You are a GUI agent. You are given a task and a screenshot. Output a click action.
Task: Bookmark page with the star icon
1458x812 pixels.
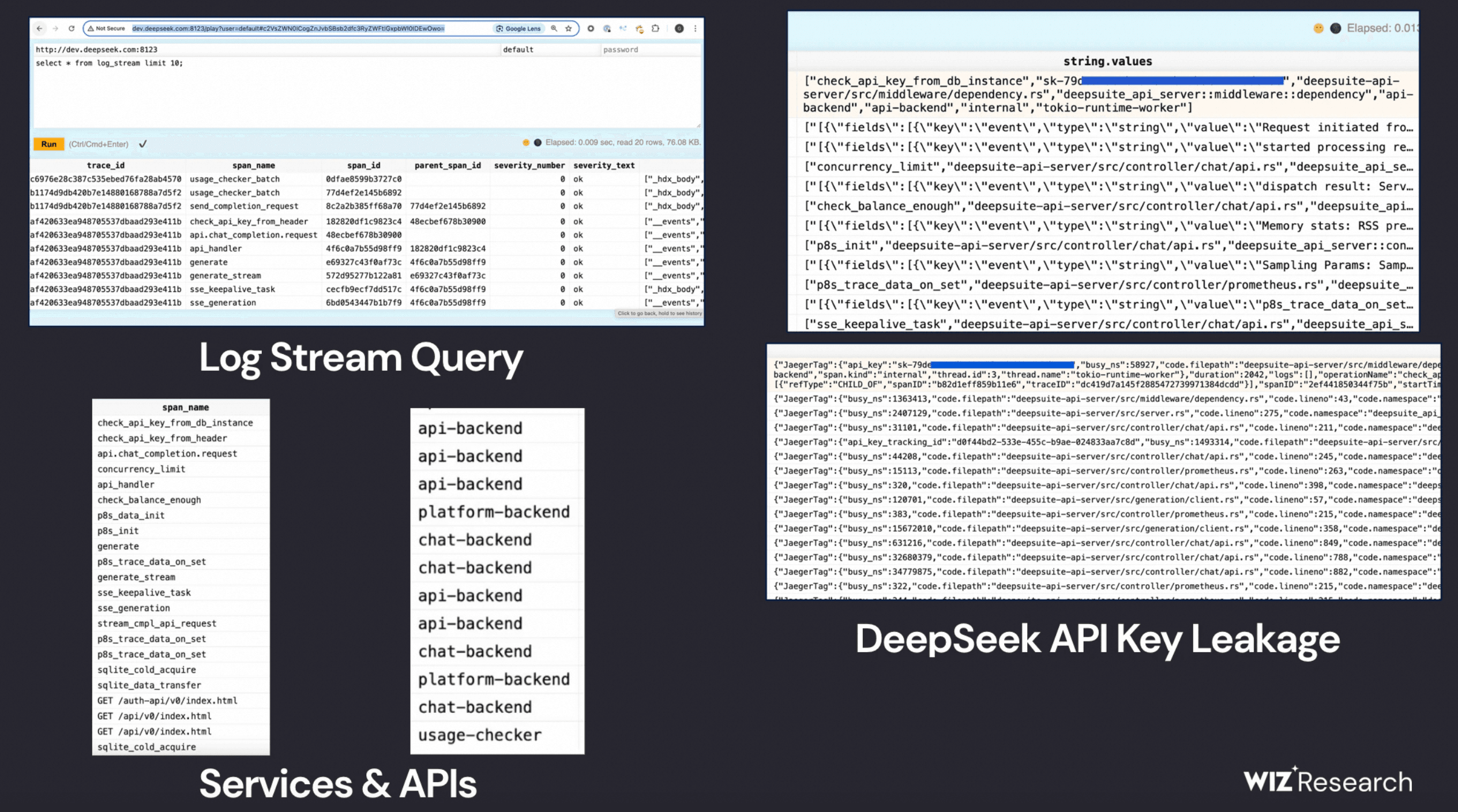569,28
